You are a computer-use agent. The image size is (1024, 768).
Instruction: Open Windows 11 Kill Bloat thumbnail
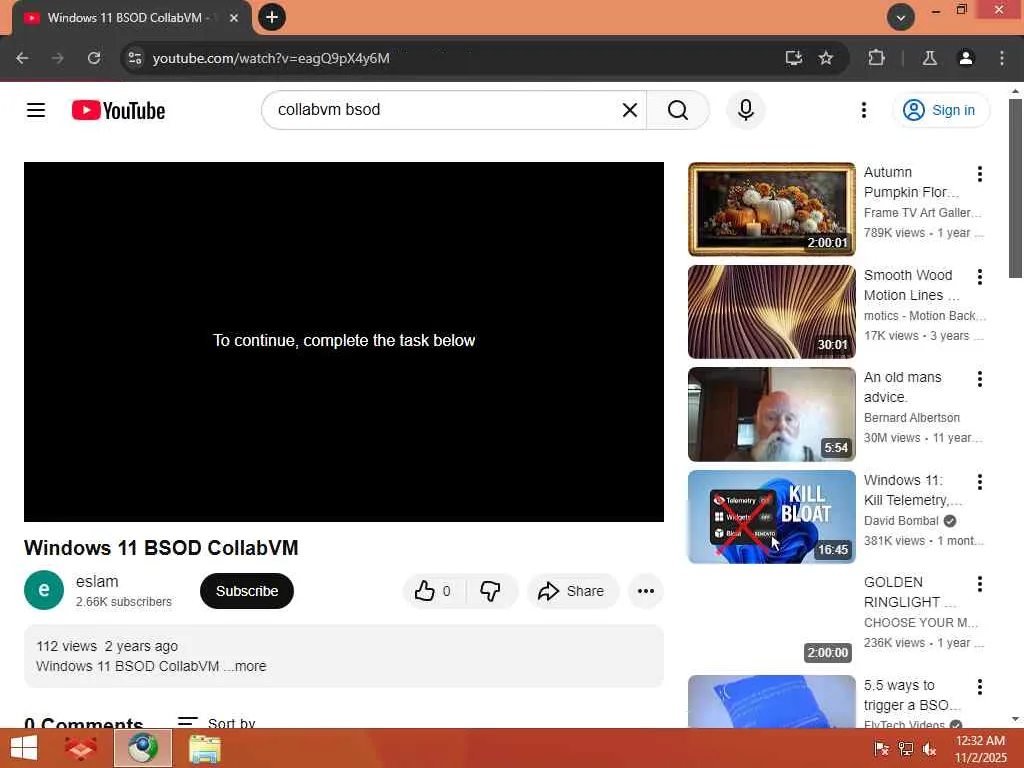point(771,517)
